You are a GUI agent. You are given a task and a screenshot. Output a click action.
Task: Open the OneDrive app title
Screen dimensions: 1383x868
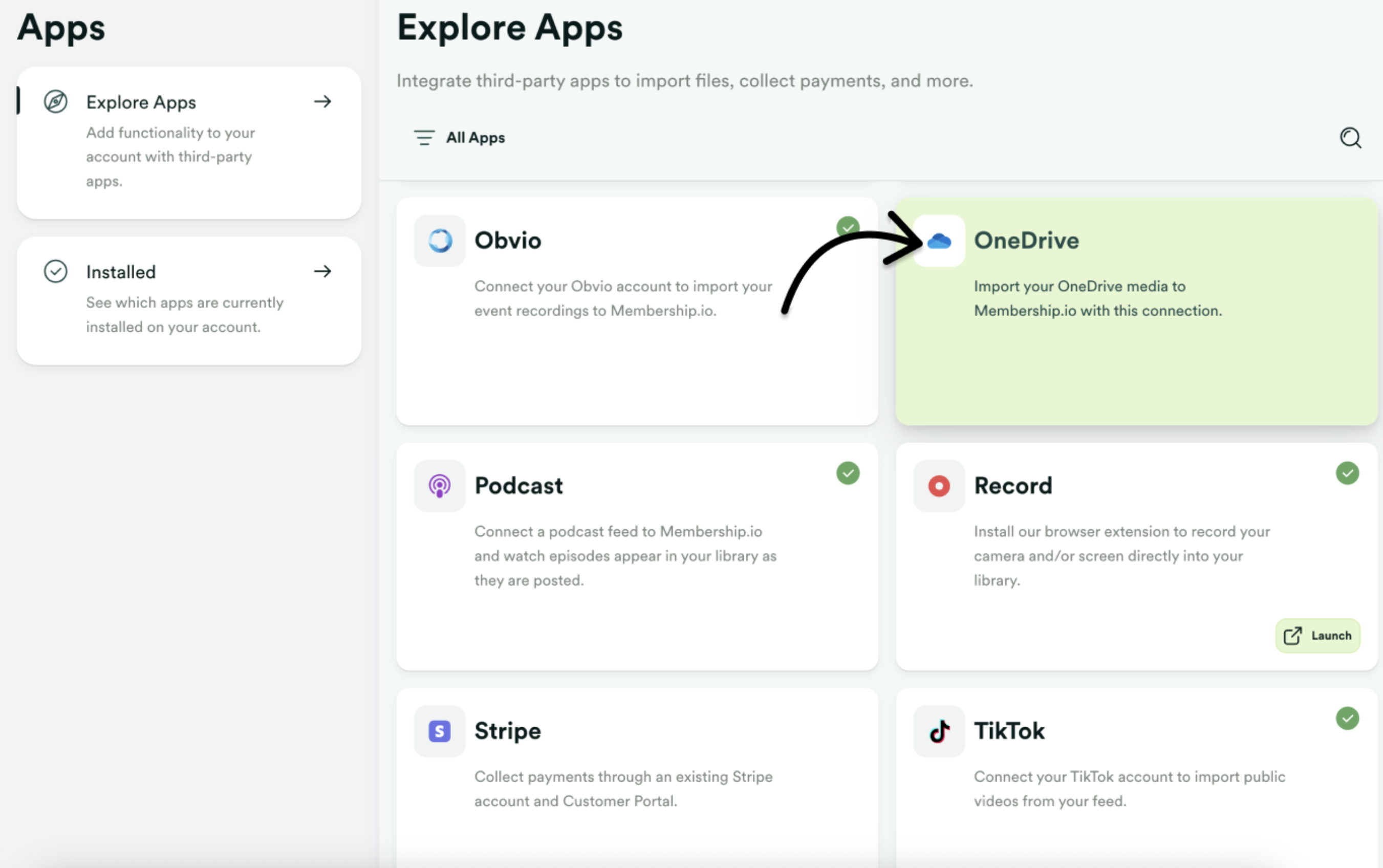[1026, 240]
